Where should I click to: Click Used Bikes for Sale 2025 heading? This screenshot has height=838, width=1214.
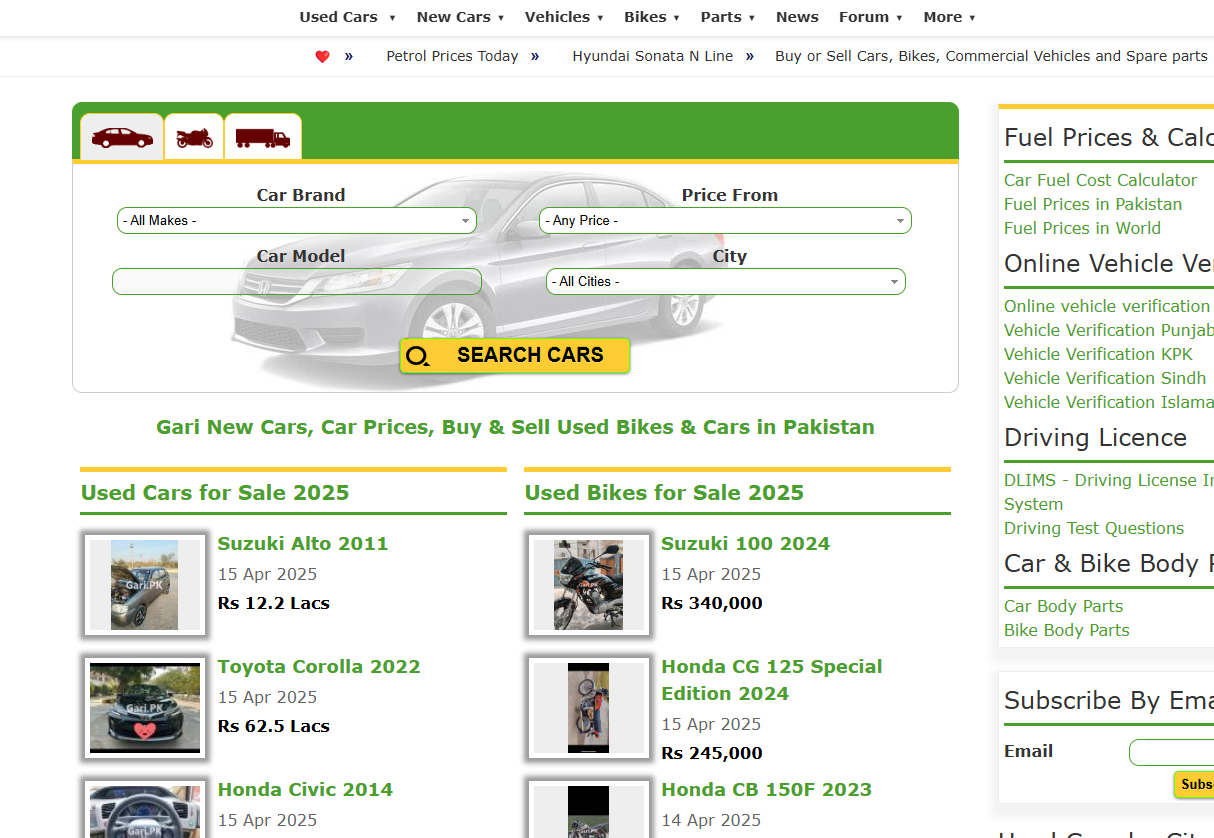pos(664,493)
